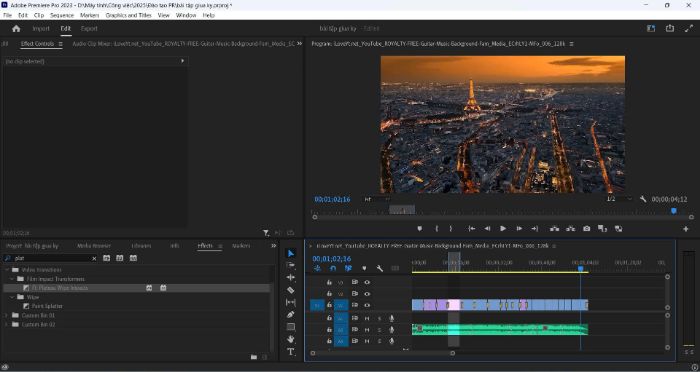
Task: Export frame with camera icon
Action: pyautogui.click(x=587, y=229)
